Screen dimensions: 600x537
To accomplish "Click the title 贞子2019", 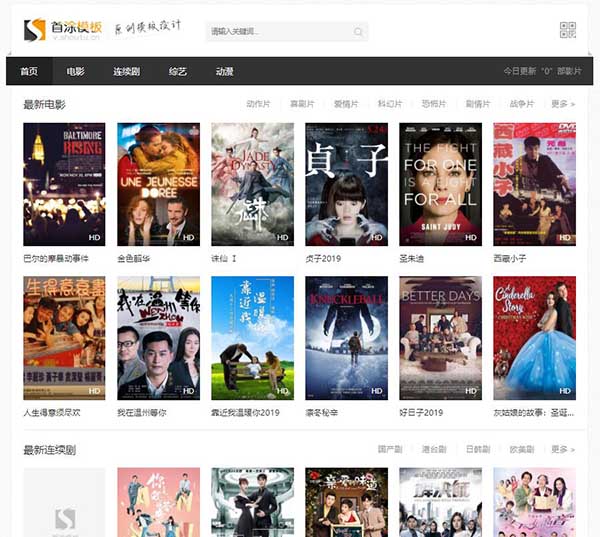I will click(x=323, y=259).
